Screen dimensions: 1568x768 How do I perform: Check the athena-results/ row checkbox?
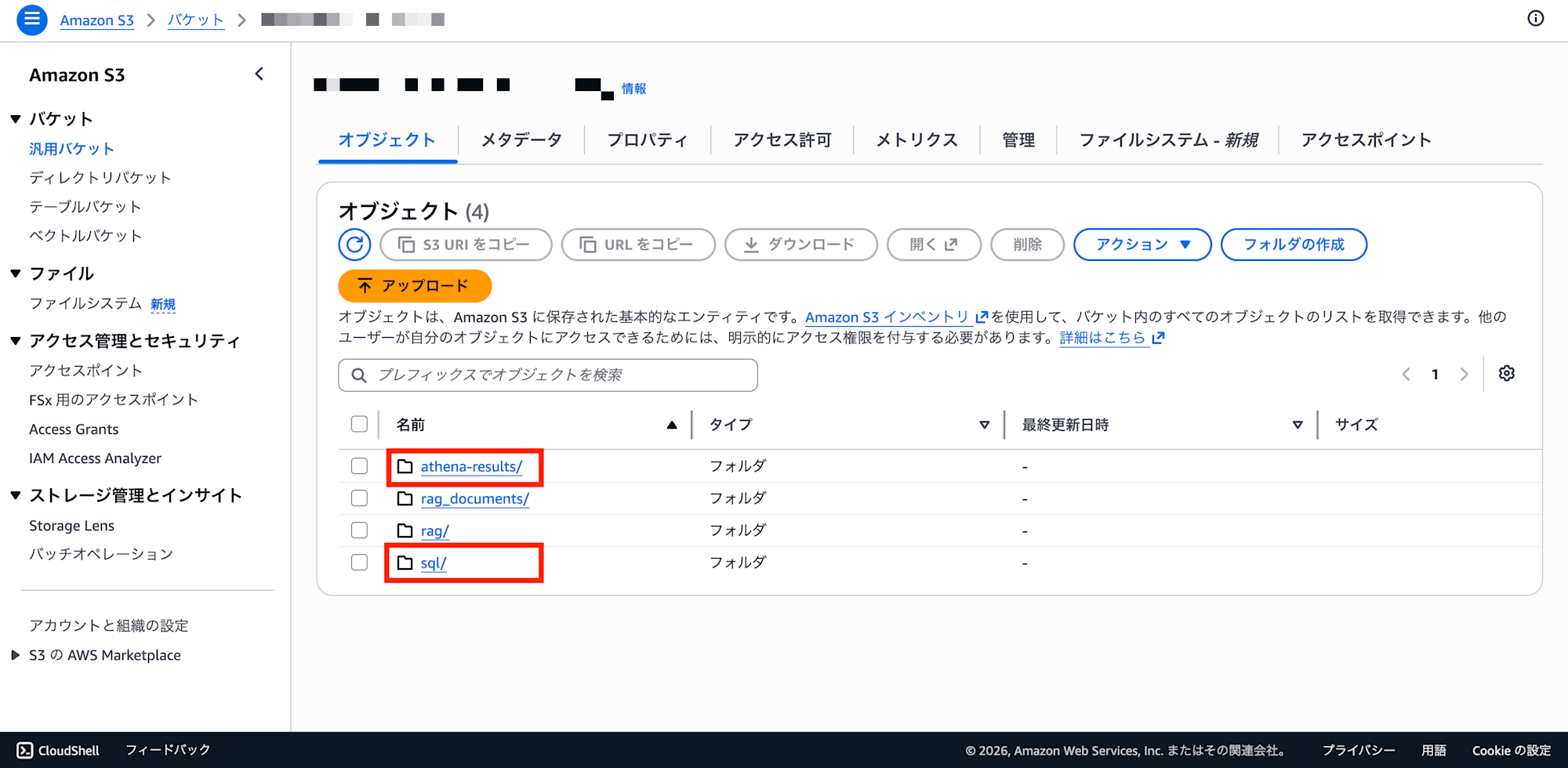[x=359, y=466]
